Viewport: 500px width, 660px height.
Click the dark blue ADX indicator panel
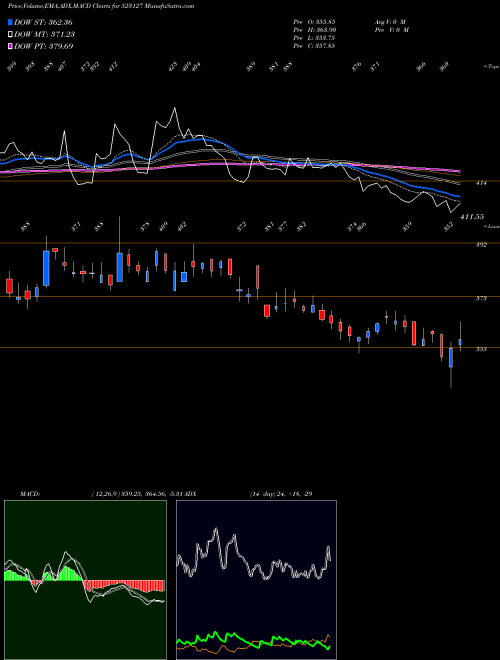point(256,580)
